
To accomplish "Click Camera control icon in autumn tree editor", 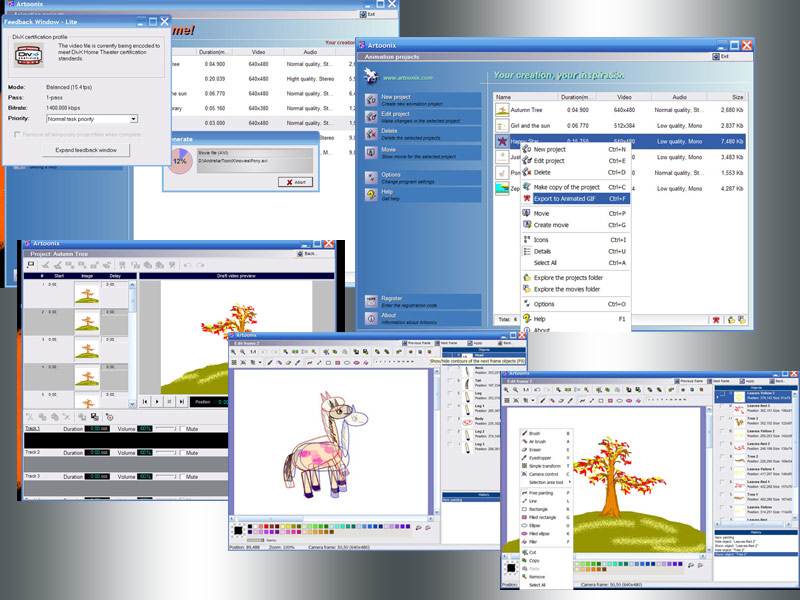I will (516, 401).
